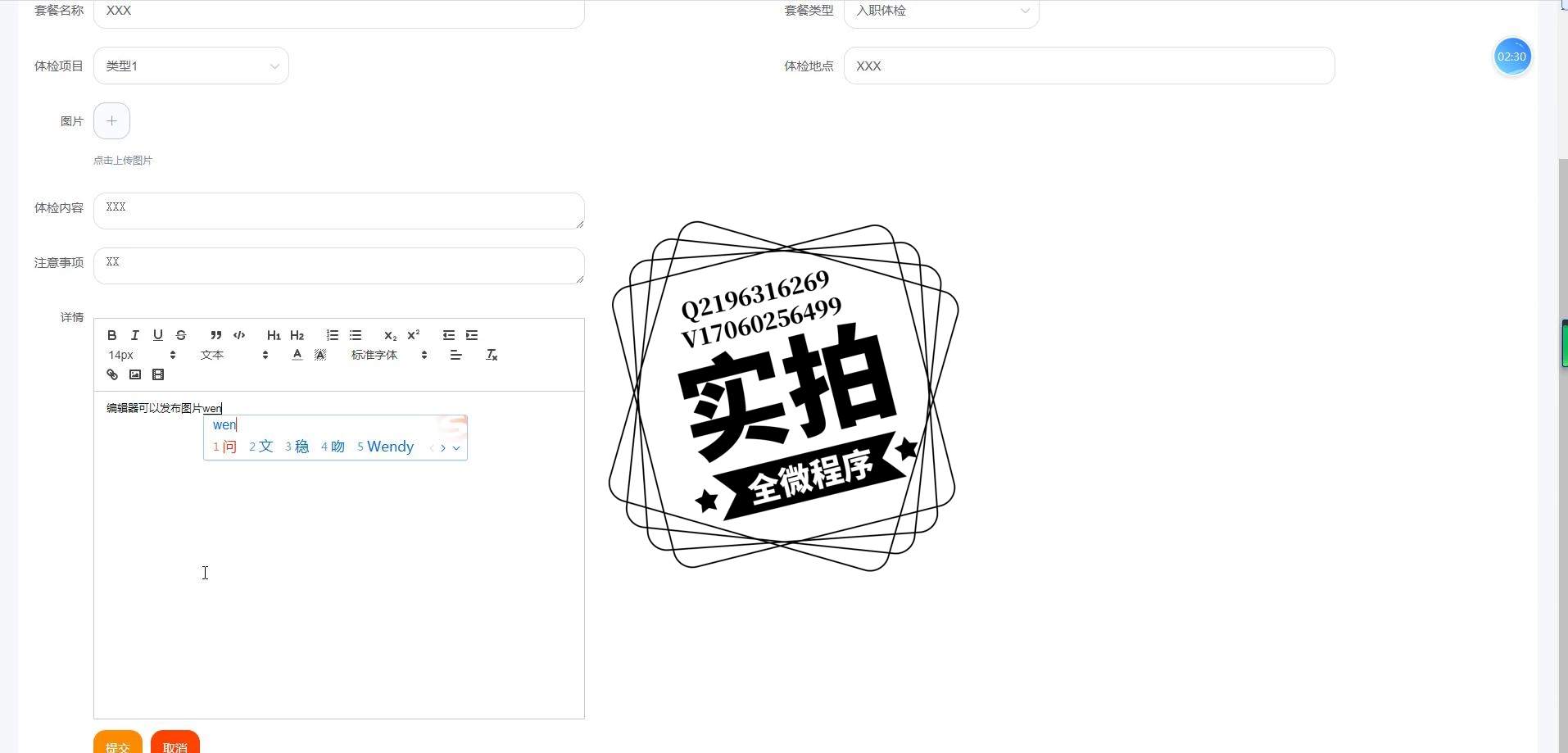Clear text formatting
Viewport: 1568px width, 753px height.
[x=492, y=355]
